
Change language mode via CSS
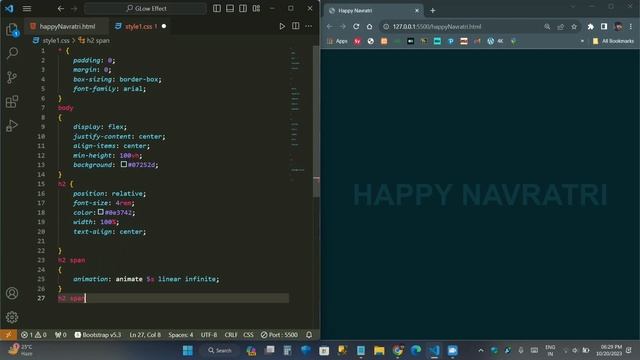248,335
